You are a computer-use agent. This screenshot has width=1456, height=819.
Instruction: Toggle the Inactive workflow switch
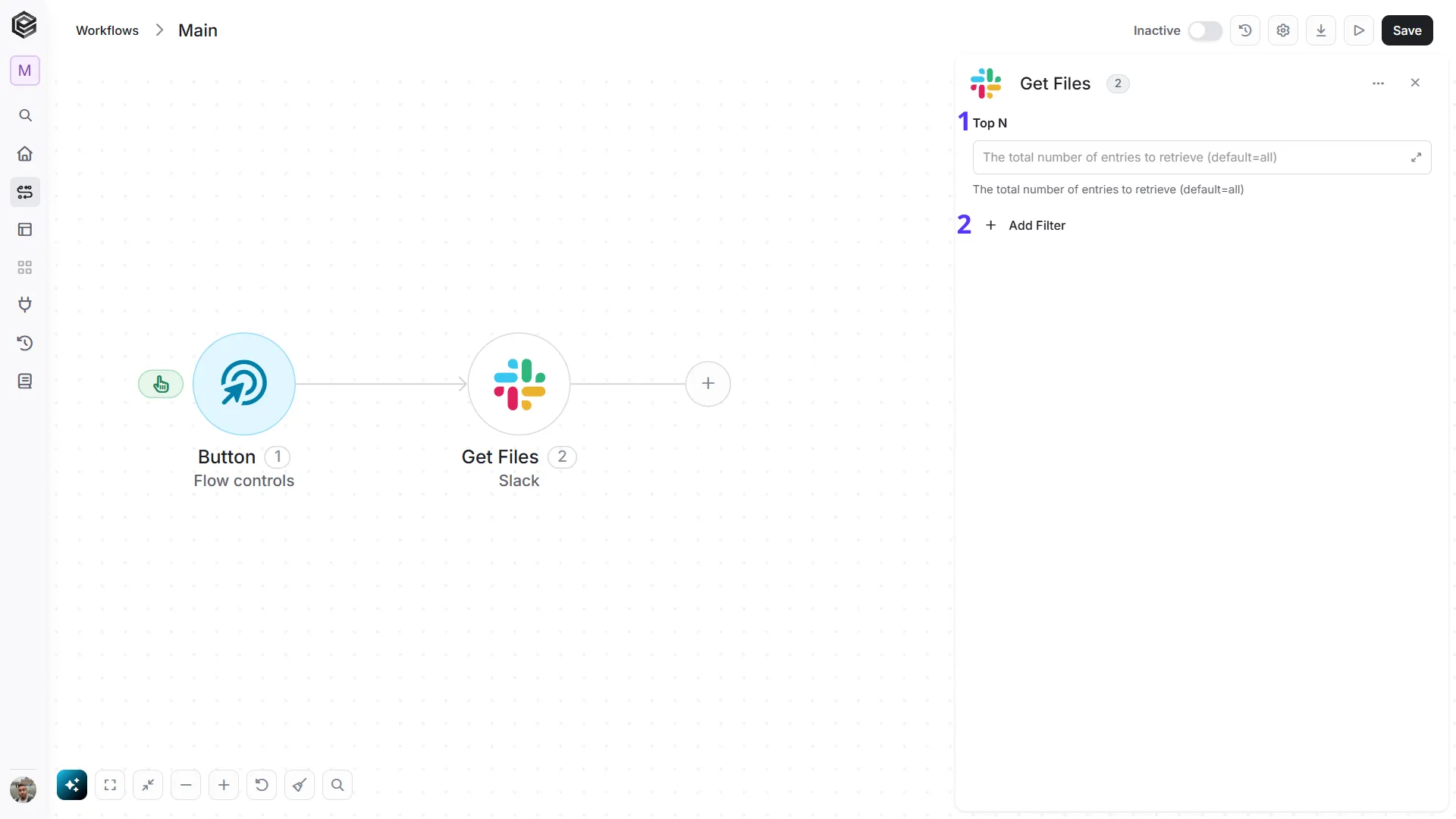coord(1204,30)
